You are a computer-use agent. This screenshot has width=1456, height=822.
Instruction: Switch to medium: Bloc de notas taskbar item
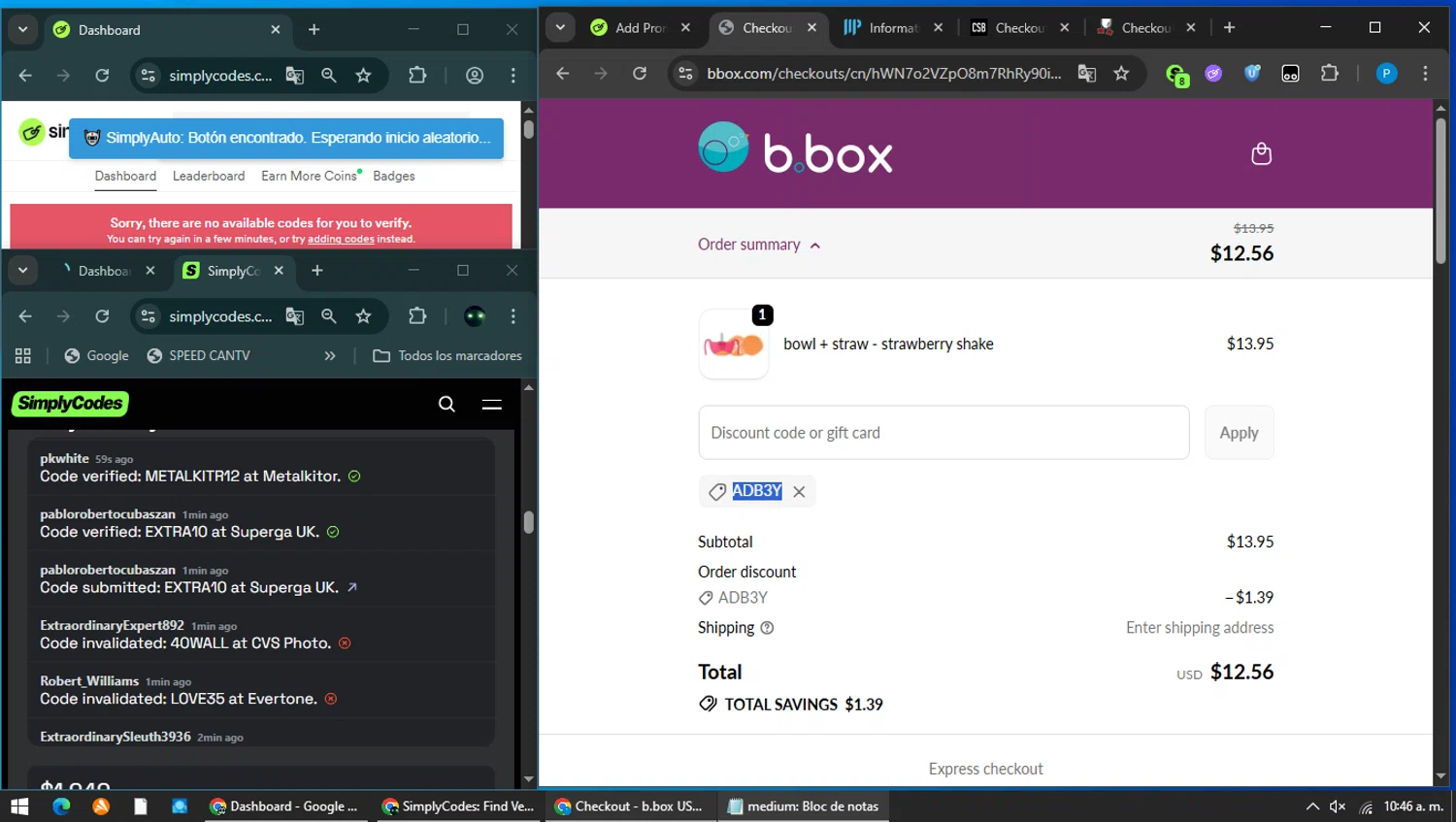pyautogui.click(x=803, y=806)
